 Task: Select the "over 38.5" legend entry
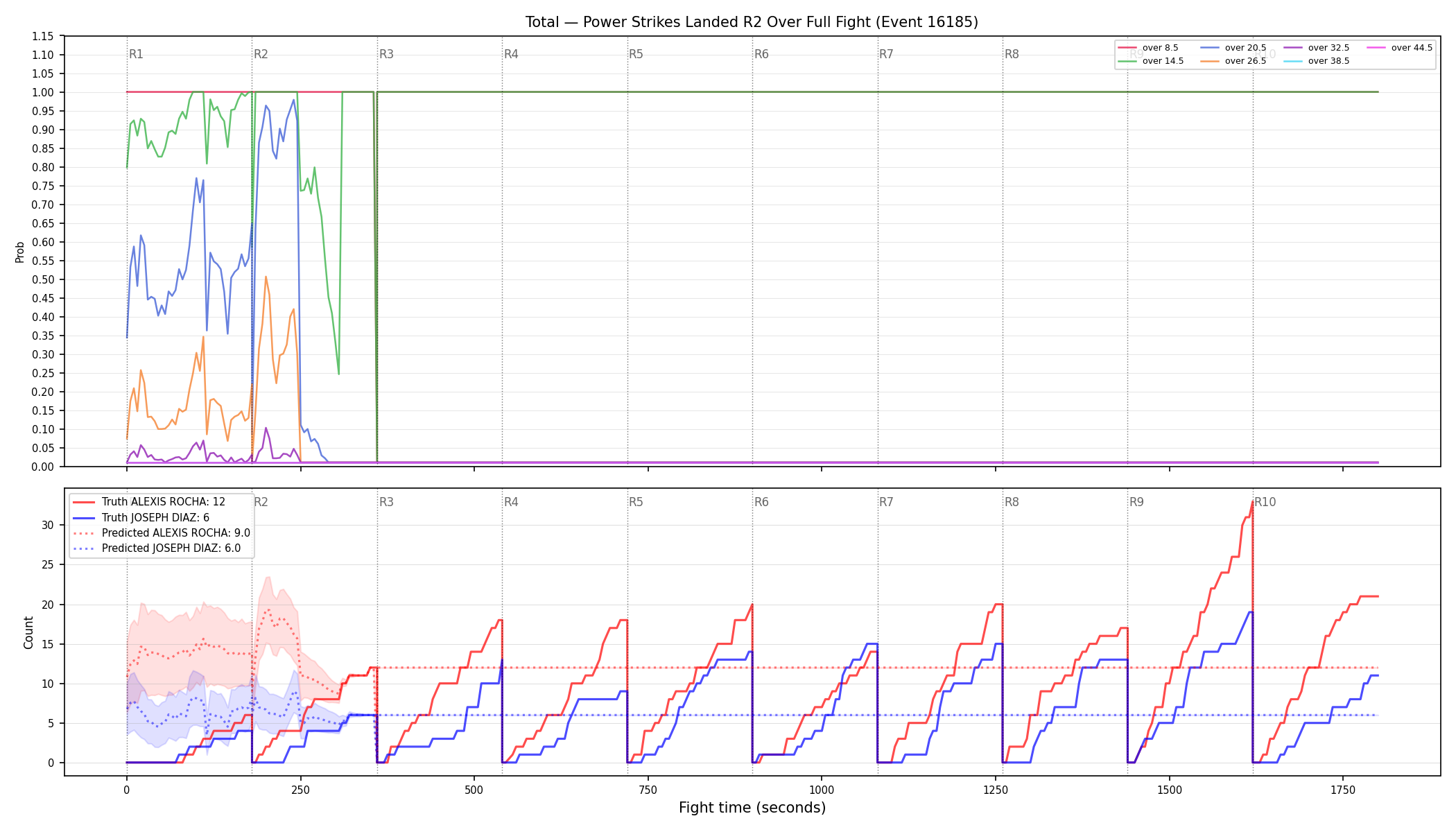[1317, 61]
